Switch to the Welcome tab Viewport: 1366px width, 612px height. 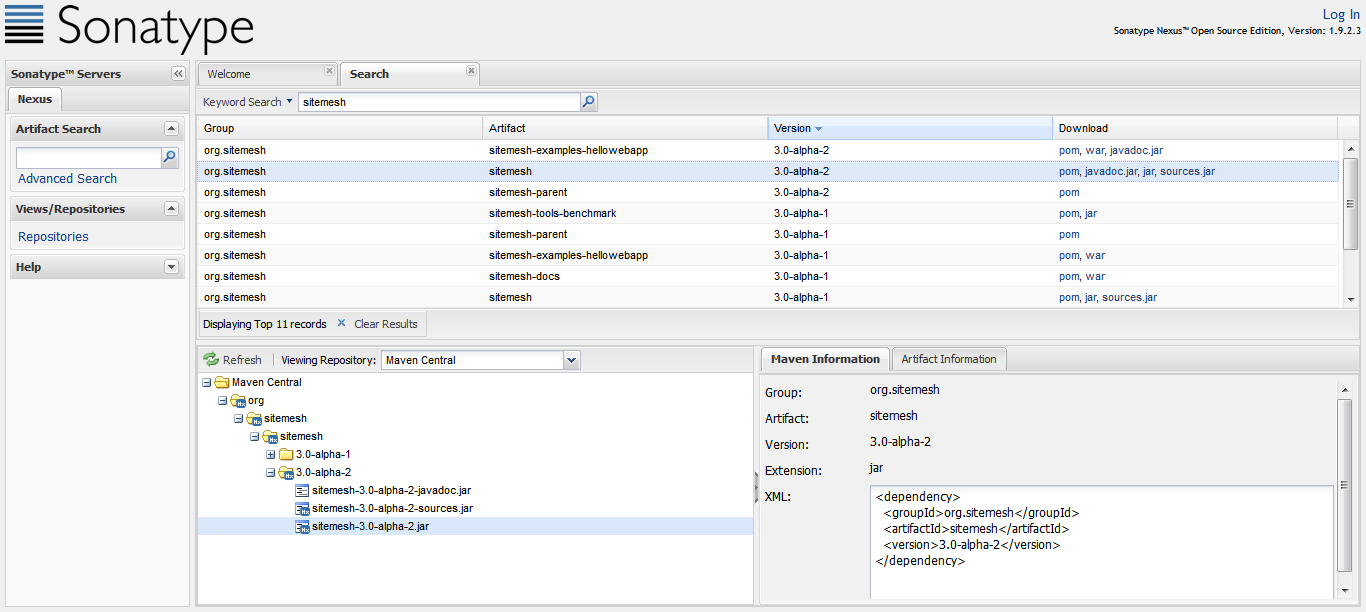click(229, 74)
